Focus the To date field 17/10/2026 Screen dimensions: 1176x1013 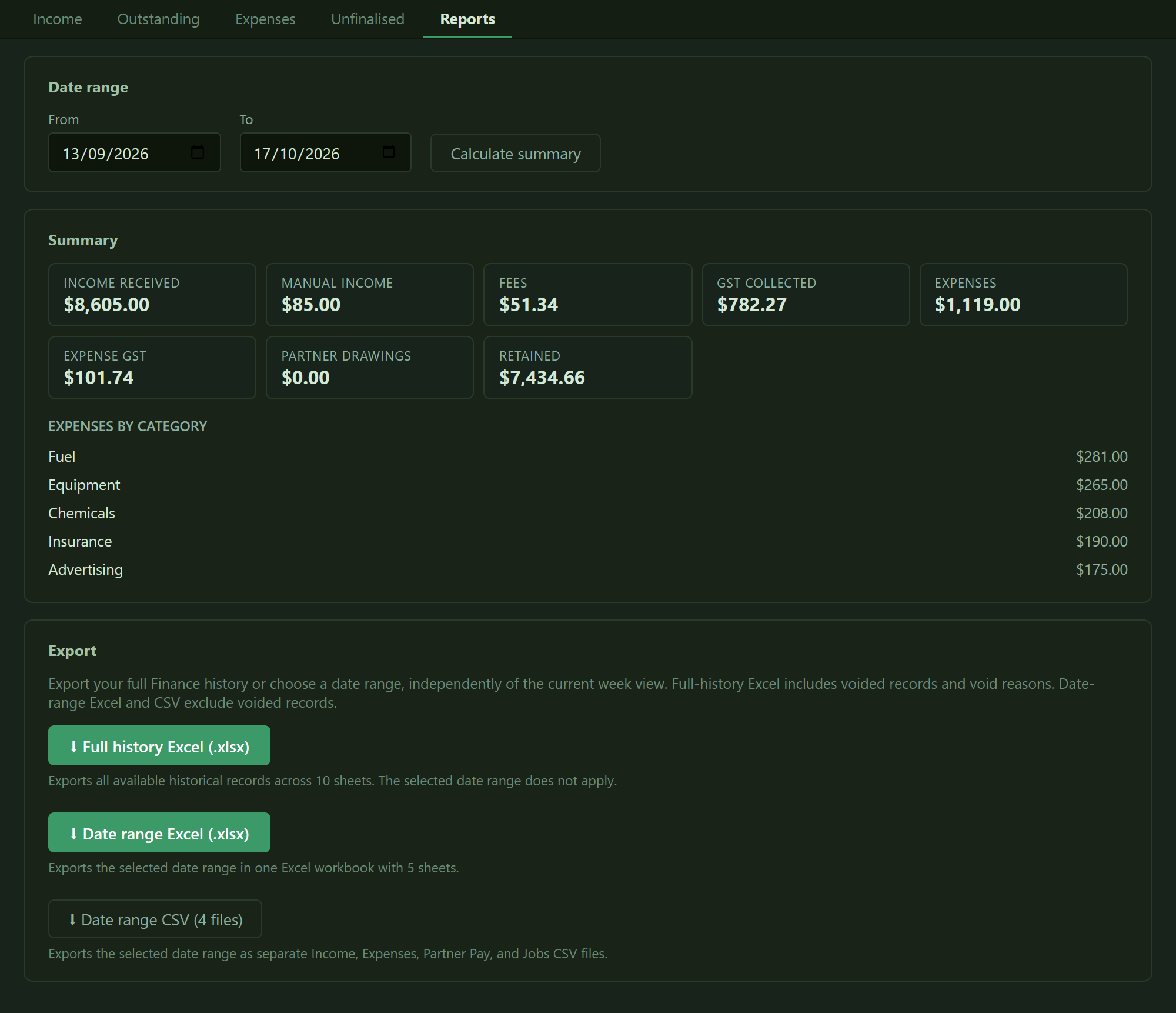(x=325, y=153)
